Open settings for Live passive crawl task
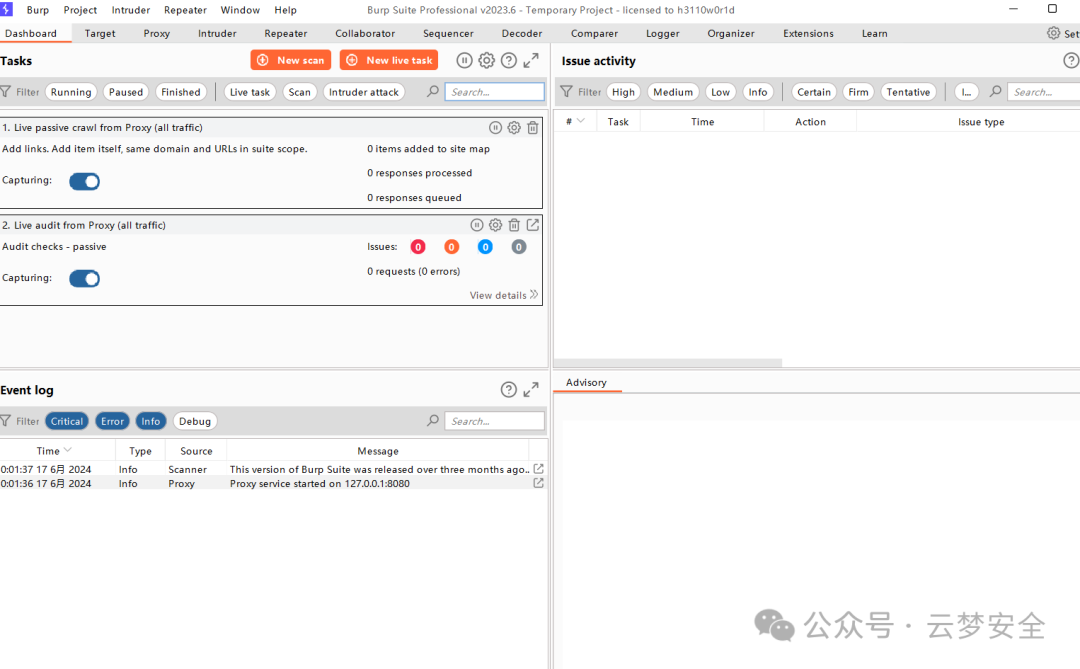The image size is (1080, 669). tap(514, 127)
